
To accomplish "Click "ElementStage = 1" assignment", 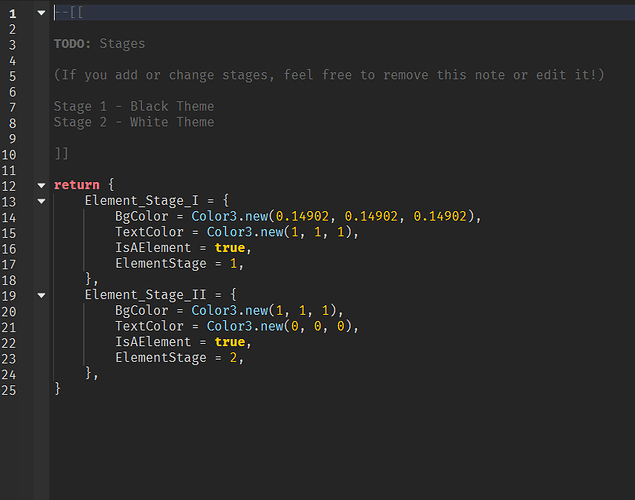I will [x=179, y=264].
